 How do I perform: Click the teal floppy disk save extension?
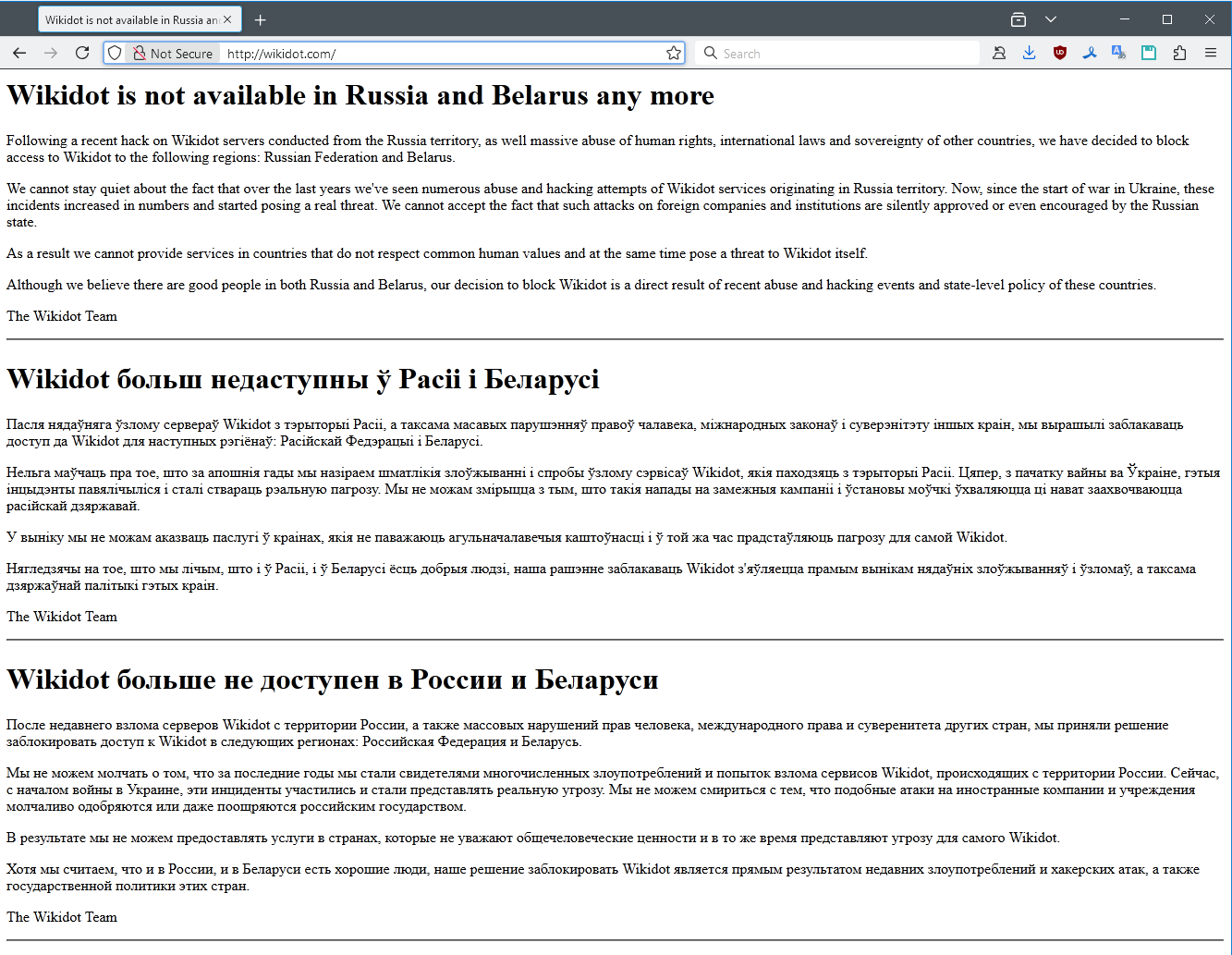[x=1149, y=54]
